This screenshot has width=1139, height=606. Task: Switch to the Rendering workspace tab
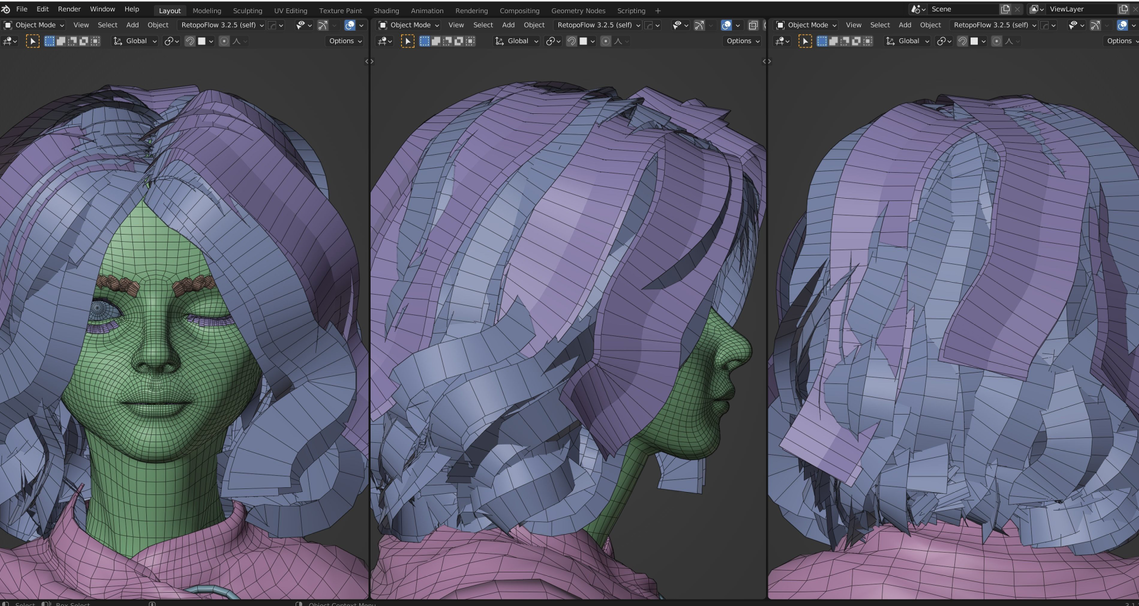[471, 11]
